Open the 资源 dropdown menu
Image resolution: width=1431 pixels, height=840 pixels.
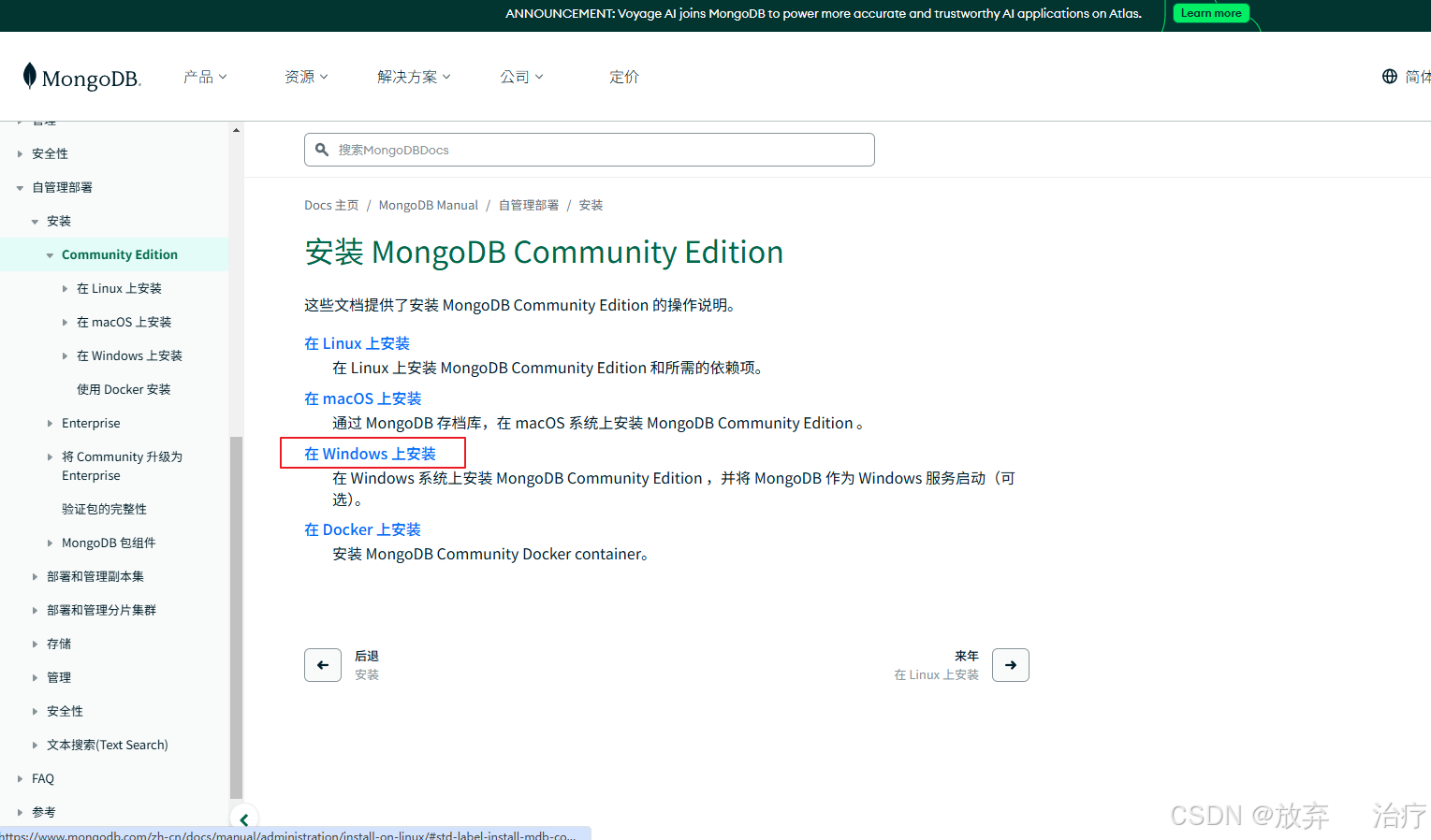pyautogui.click(x=306, y=77)
